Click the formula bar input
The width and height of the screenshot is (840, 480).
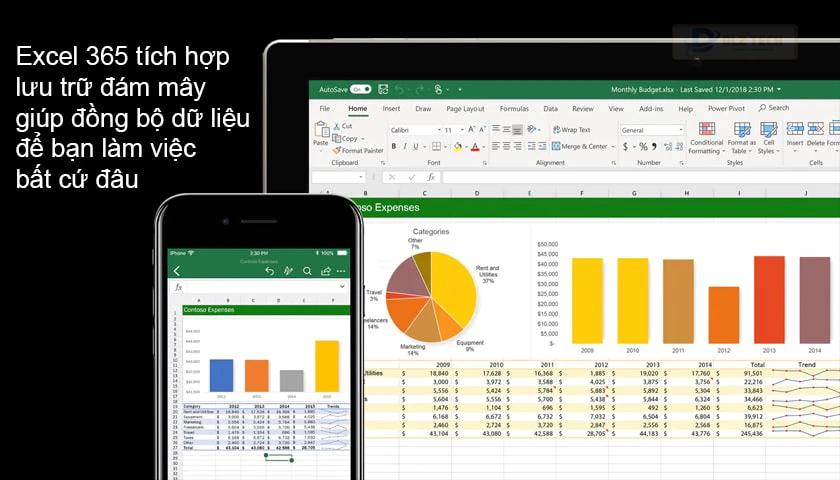640,177
